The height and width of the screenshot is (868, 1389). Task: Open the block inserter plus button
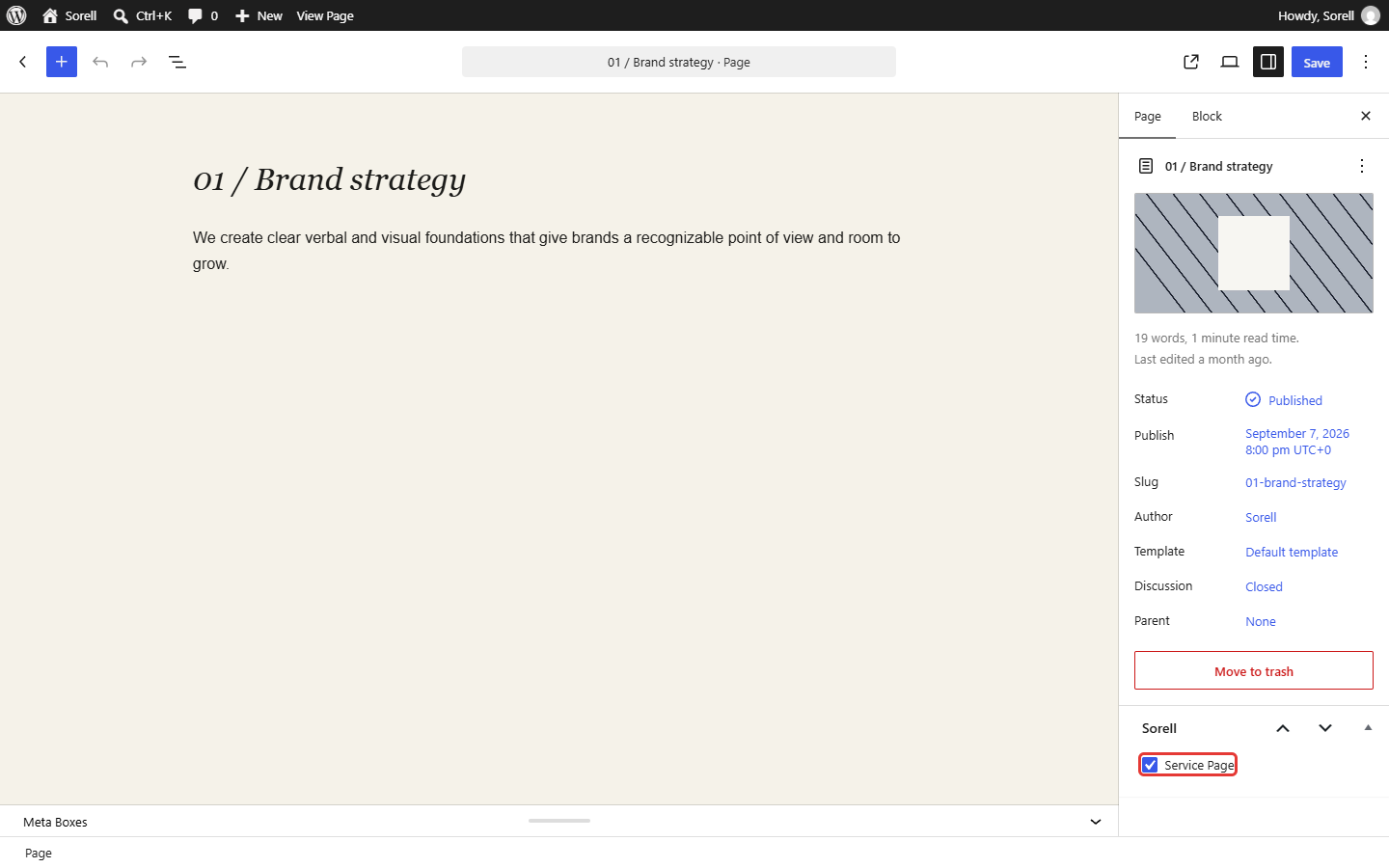pos(62,62)
